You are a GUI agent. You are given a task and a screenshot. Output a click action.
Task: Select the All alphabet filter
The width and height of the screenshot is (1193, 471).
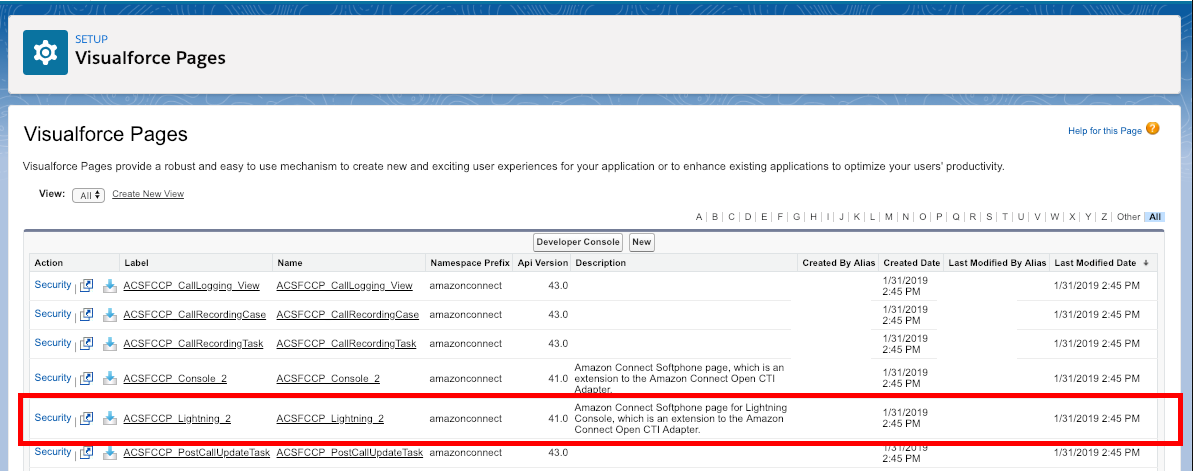(x=1155, y=217)
